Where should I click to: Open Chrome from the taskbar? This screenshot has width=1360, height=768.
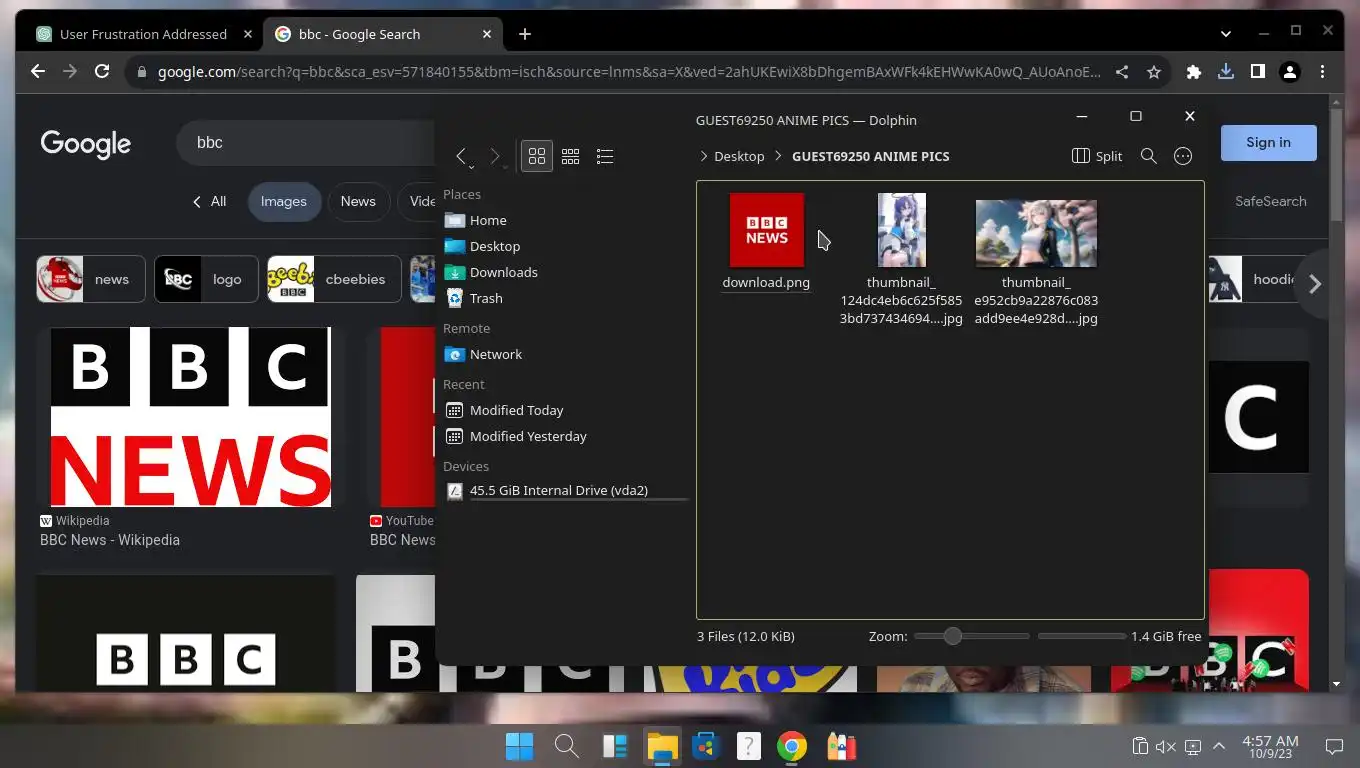point(792,746)
